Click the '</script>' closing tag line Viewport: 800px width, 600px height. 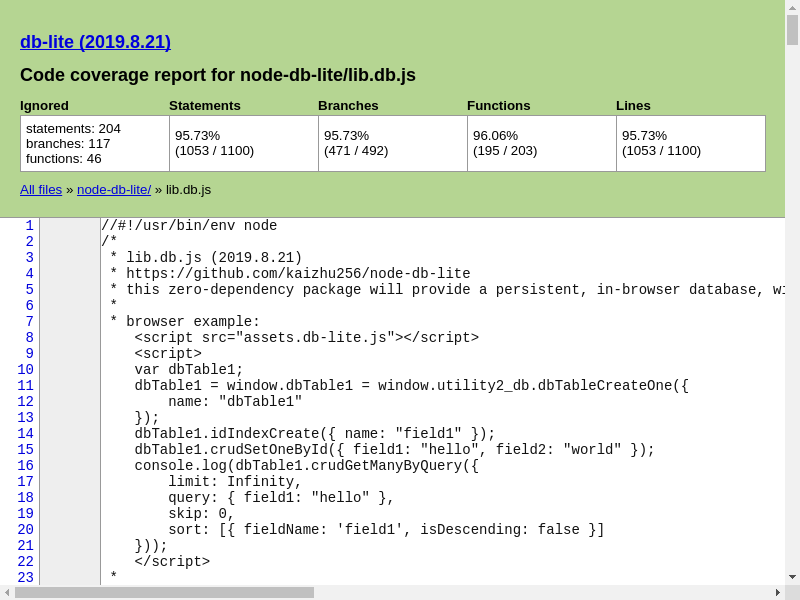(x=172, y=561)
